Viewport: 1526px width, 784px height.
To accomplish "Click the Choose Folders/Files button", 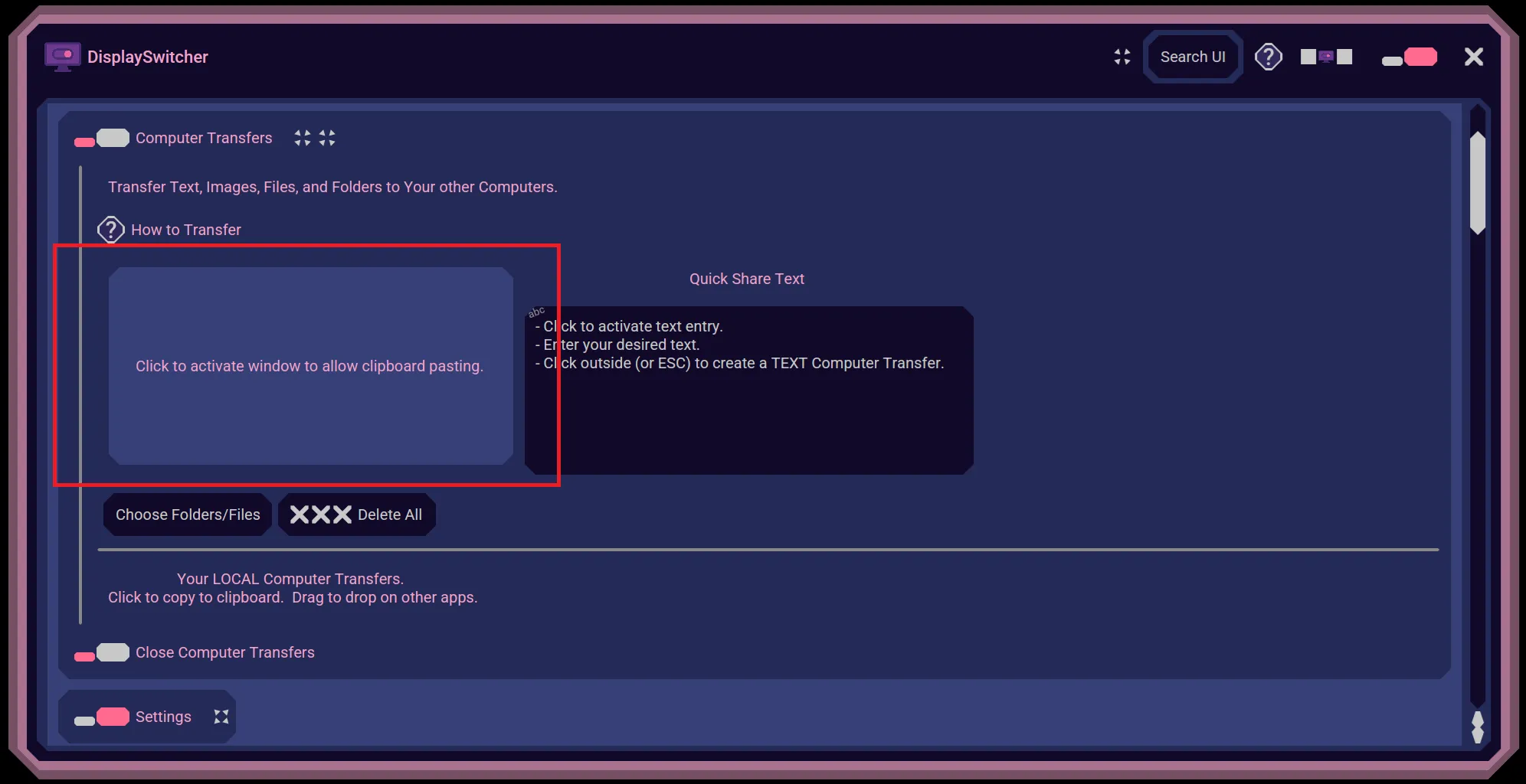I will [188, 514].
